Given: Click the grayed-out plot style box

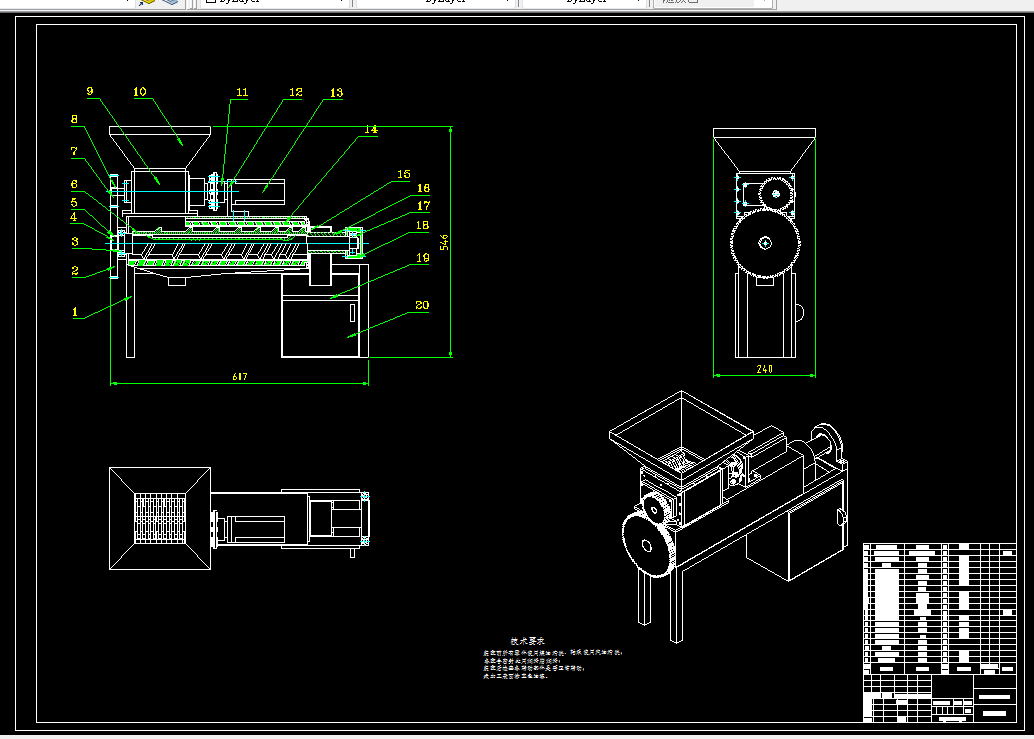Looking at the screenshot, I should [x=711, y=2].
